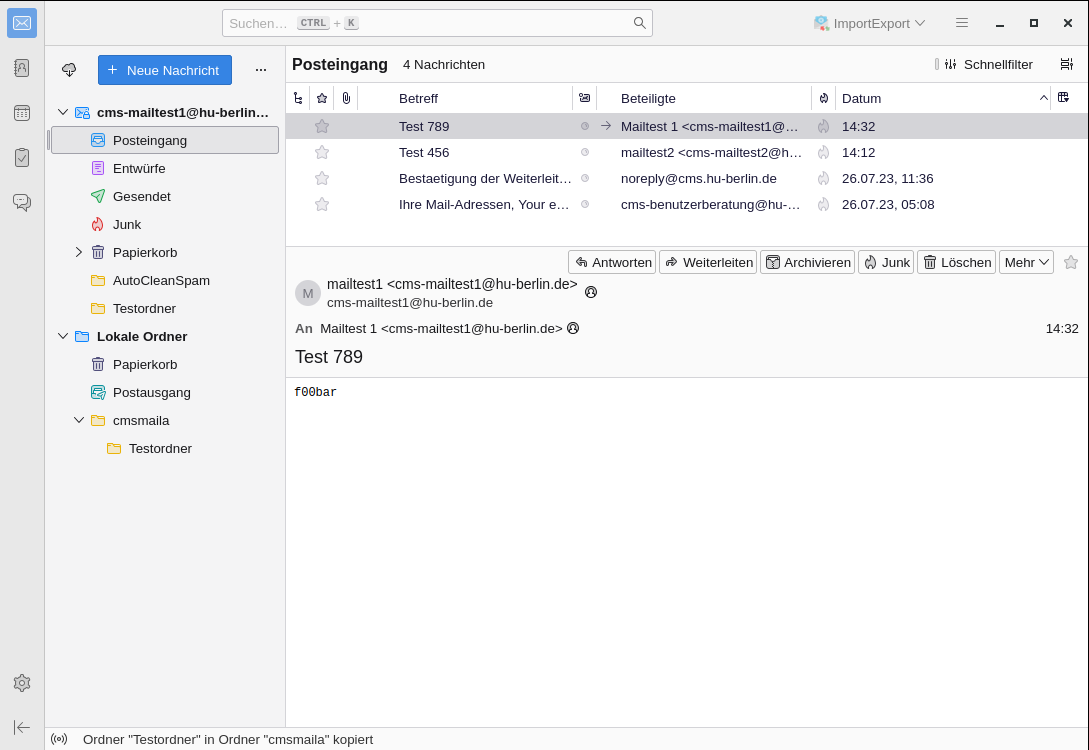The image size is (1089, 750).
Task: Collapse the spaces toolbar arrow icon
Action: [22, 727]
